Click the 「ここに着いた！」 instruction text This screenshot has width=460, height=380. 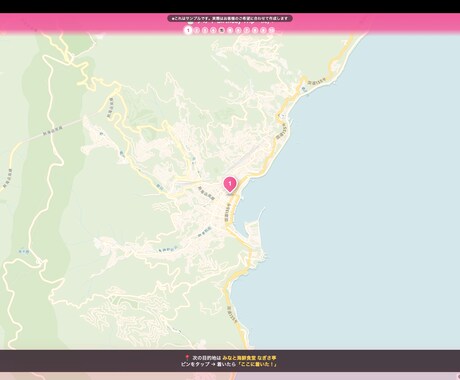click(x=257, y=364)
